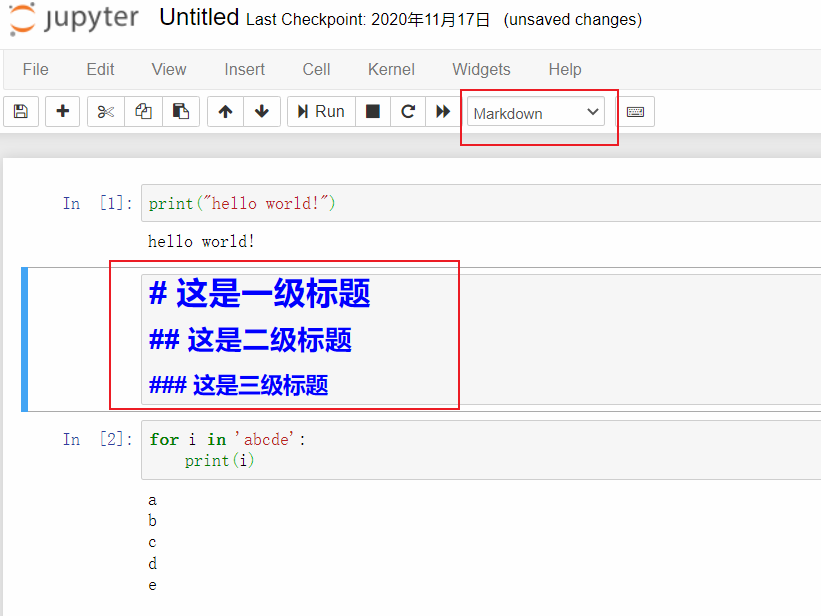Click the Jupyter logo

coord(74,19)
